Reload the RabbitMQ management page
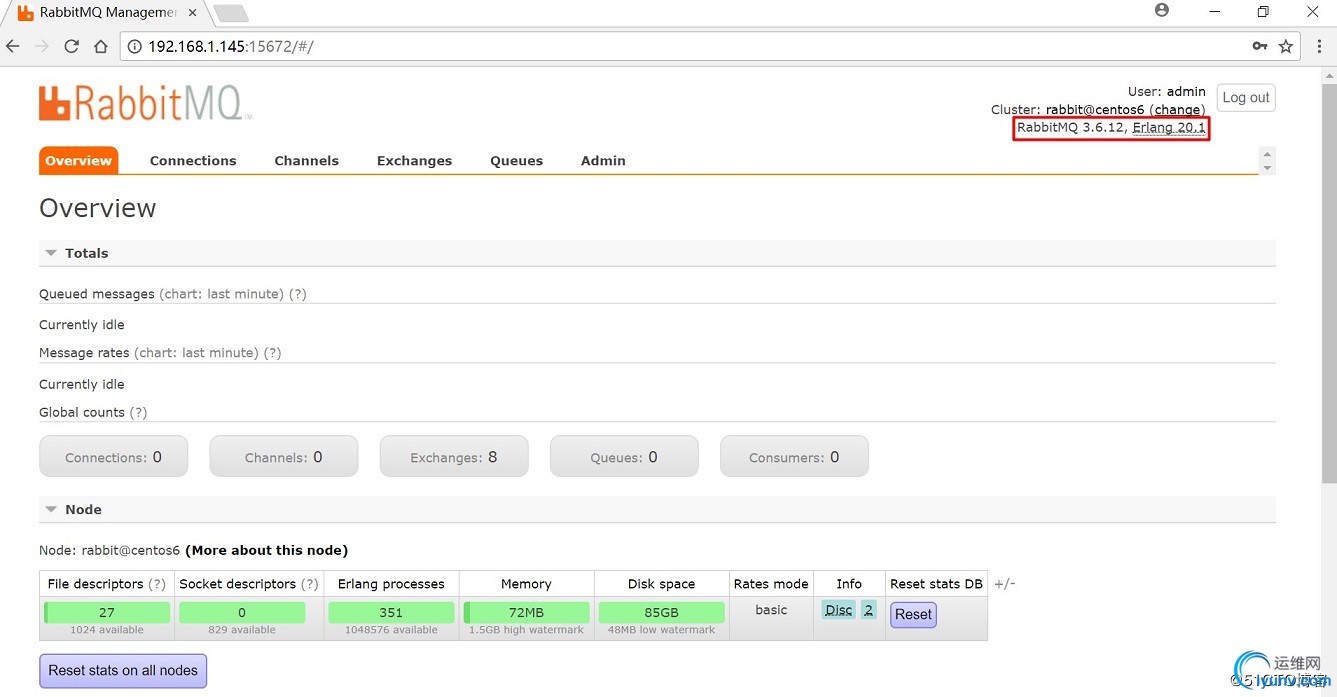 click(71, 46)
